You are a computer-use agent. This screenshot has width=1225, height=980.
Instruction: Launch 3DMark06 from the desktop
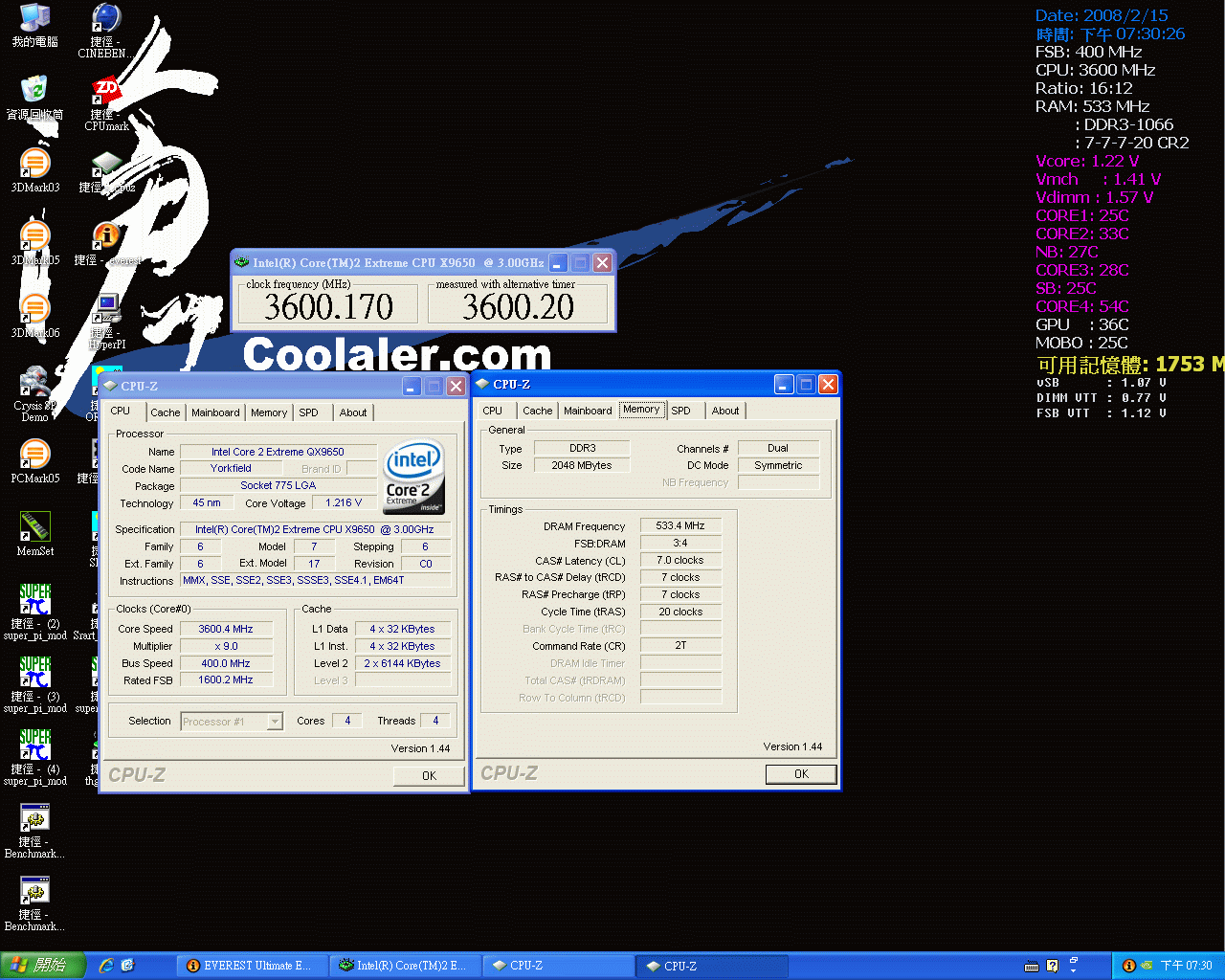(34, 317)
